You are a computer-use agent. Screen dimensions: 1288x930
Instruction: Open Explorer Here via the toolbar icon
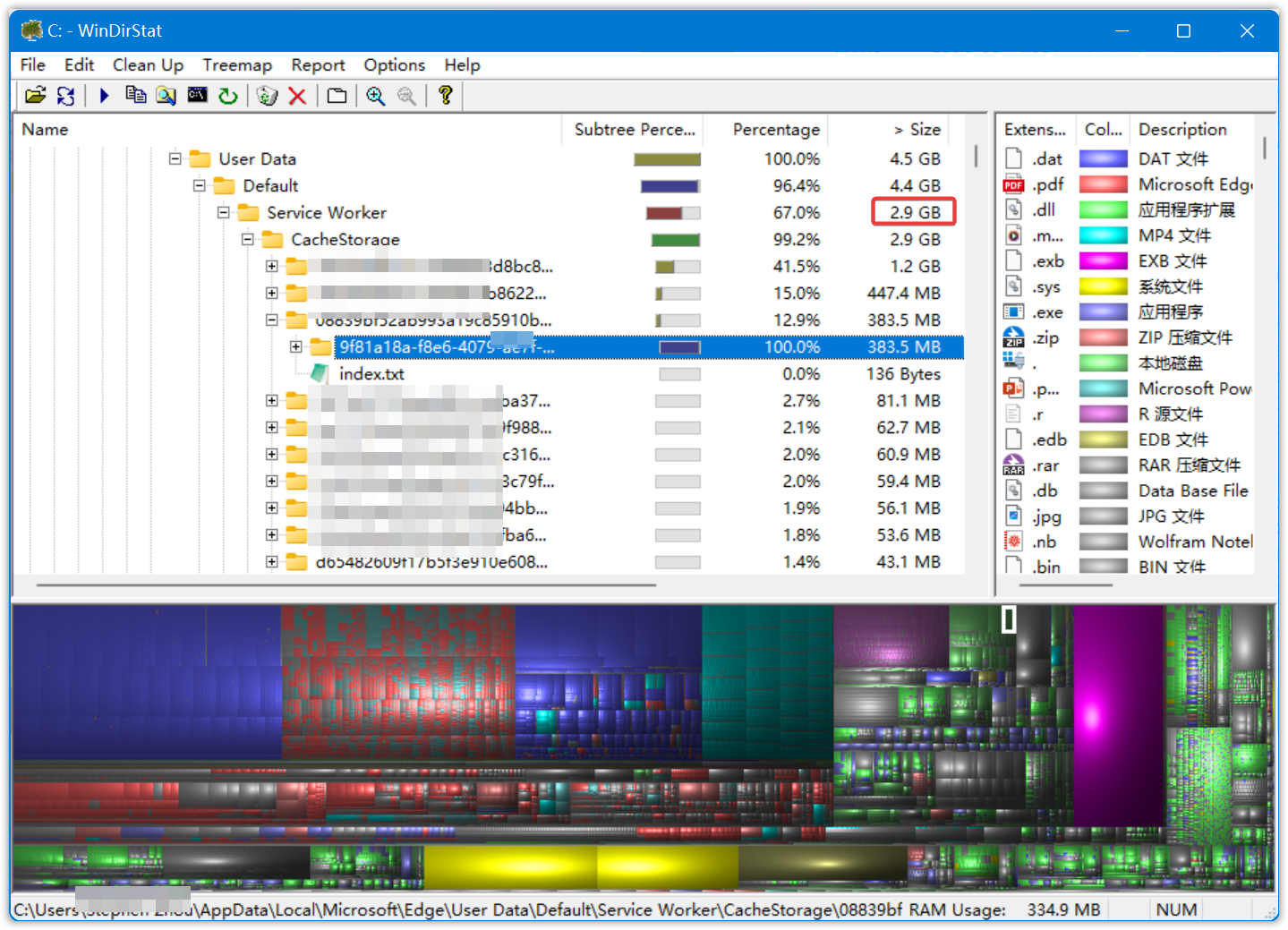click(x=166, y=96)
